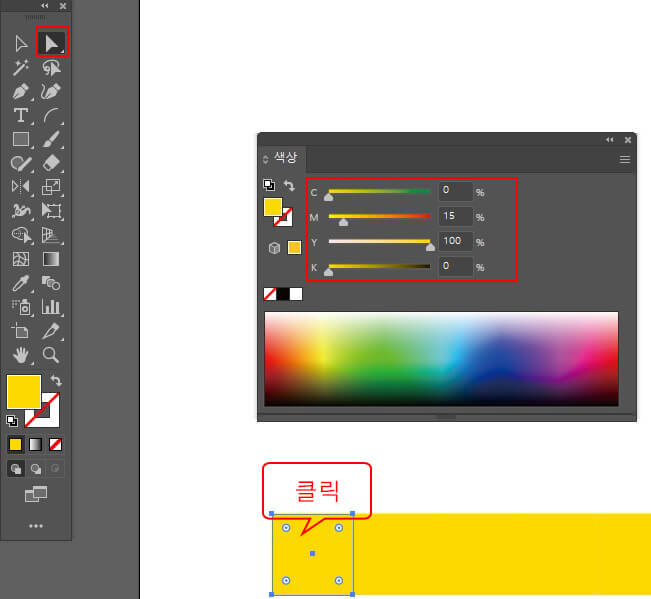Collapse the 색상 panel to icons
Screen dimensions: 651x599
[x=609, y=140]
